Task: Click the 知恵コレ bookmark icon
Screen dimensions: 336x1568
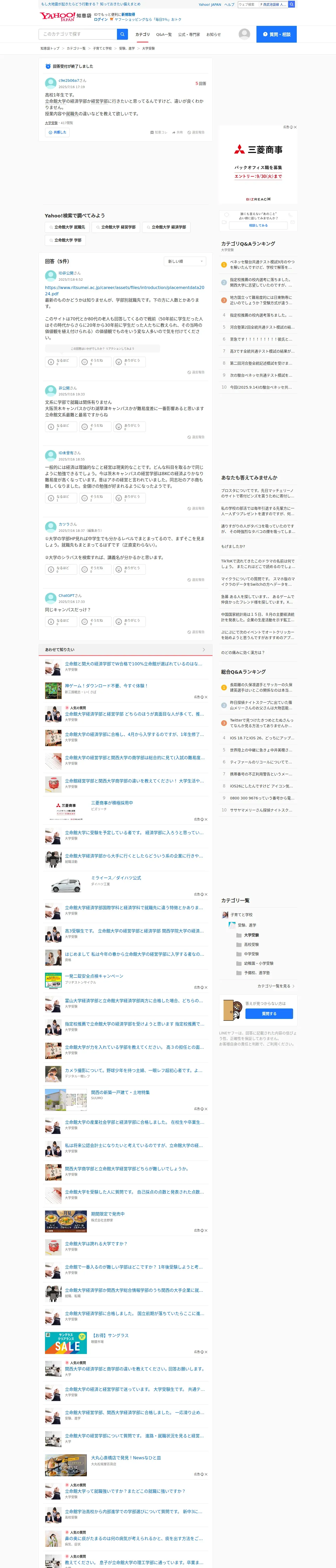Action: click(x=159, y=132)
